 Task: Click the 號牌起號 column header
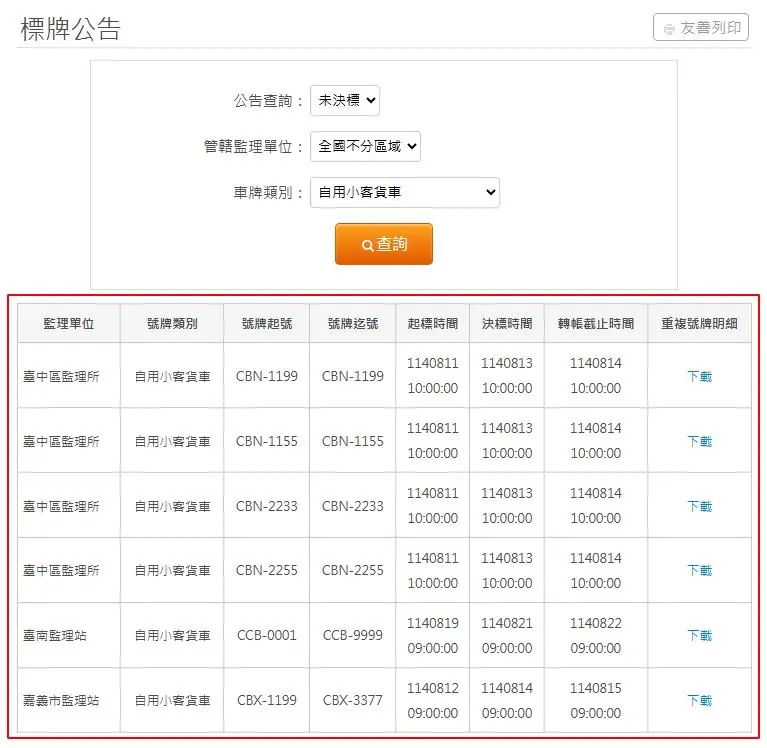[267, 324]
